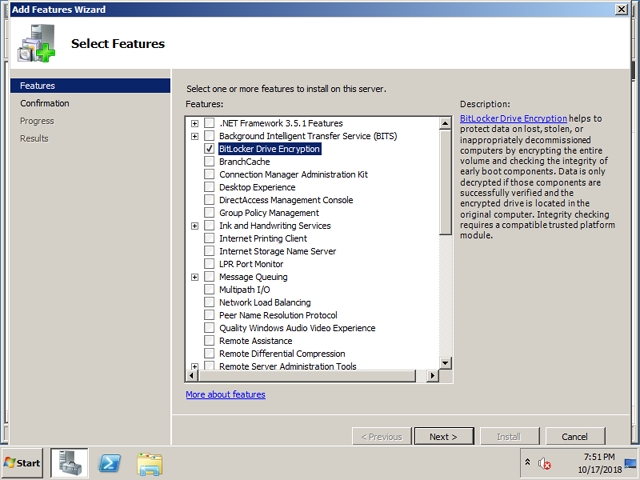The image size is (640, 480).
Task: Click the < Previous button
Action: pyautogui.click(x=382, y=436)
